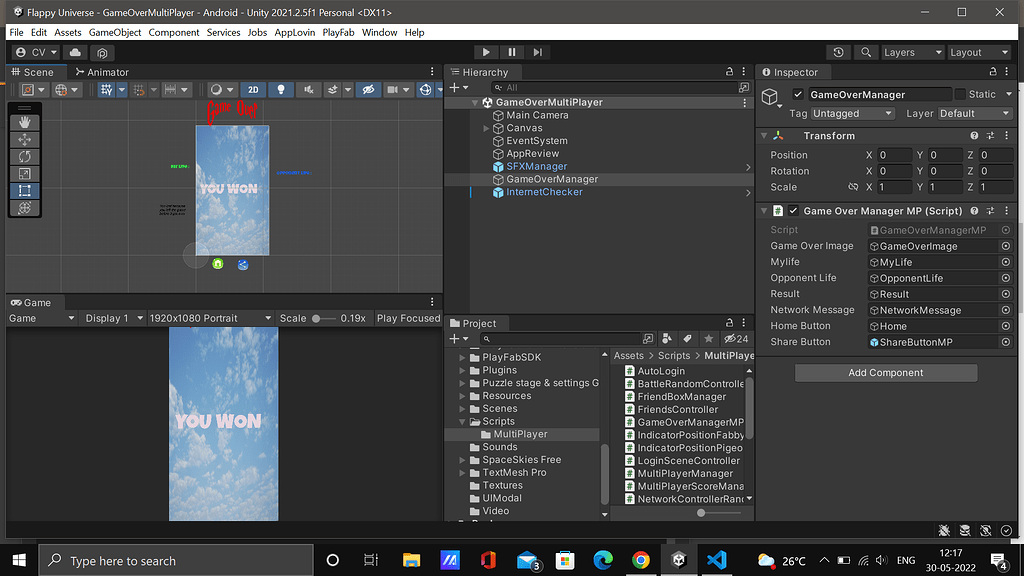This screenshot has height=576, width=1024.
Task: Disable the Game Over Manager MP script checkbox
Action: click(793, 211)
